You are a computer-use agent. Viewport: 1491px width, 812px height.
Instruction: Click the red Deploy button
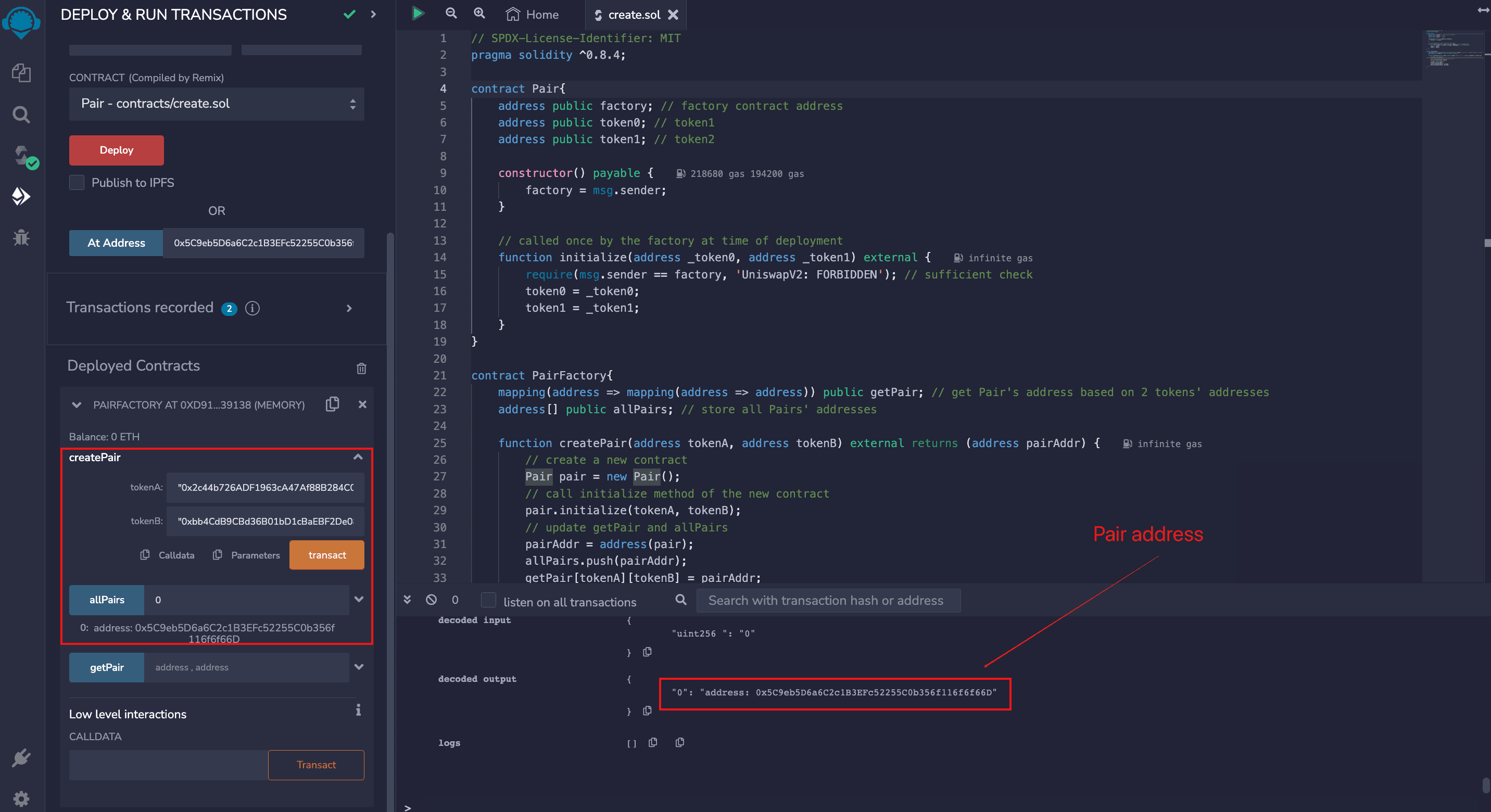pyautogui.click(x=116, y=150)
